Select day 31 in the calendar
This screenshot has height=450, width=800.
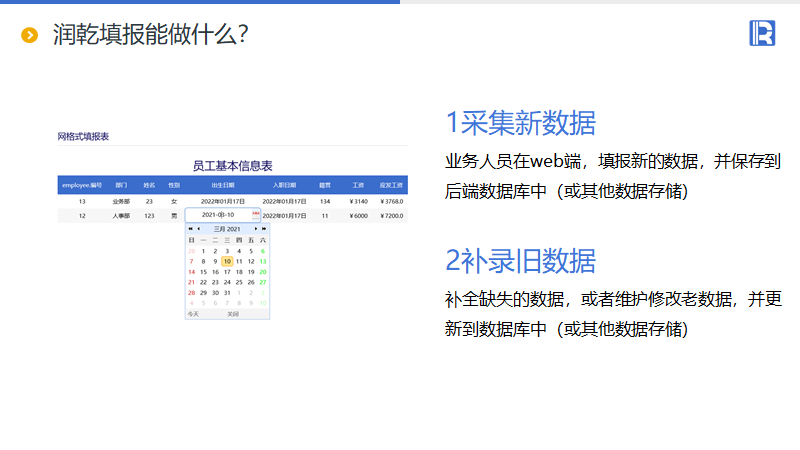227,293
